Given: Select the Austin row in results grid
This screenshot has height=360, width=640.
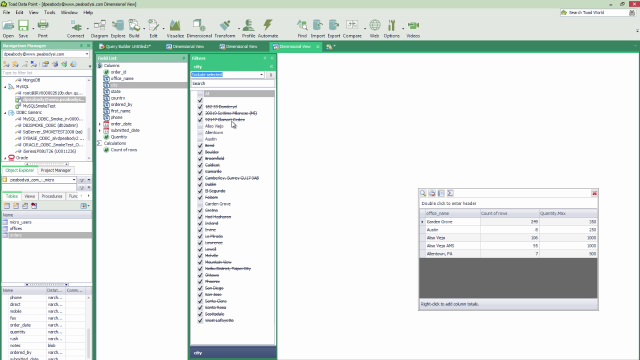Looking at the screenshot, I should click(508, 230).
